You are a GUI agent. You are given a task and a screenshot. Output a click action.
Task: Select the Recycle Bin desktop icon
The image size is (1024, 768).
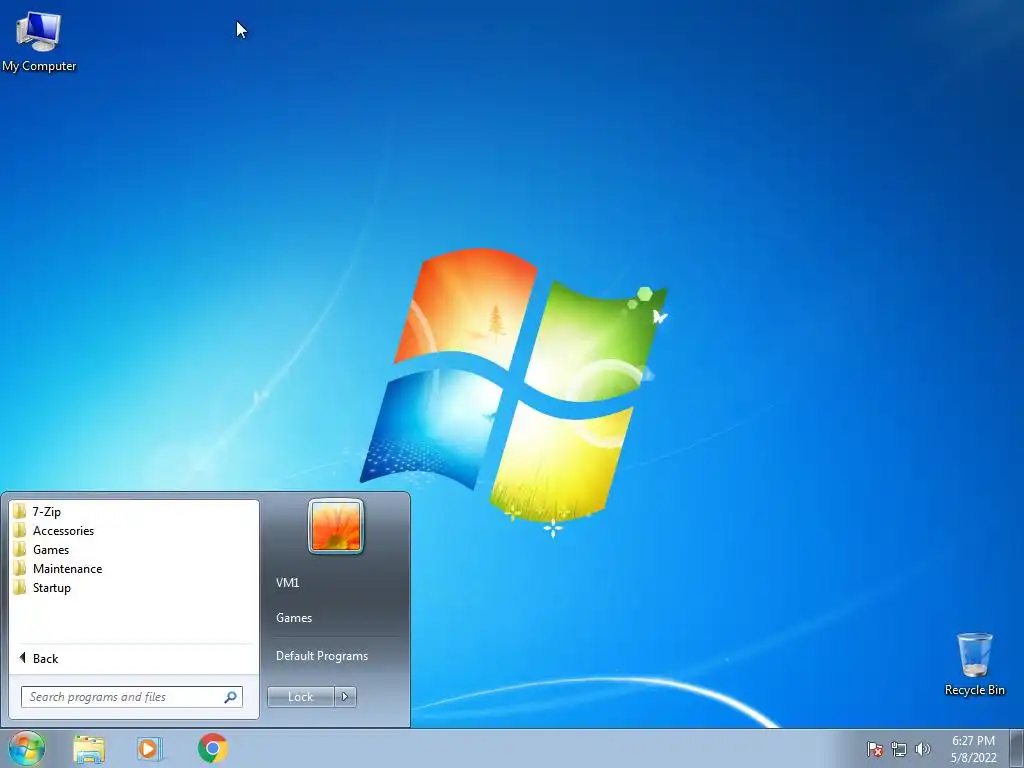tap(974, 664)
